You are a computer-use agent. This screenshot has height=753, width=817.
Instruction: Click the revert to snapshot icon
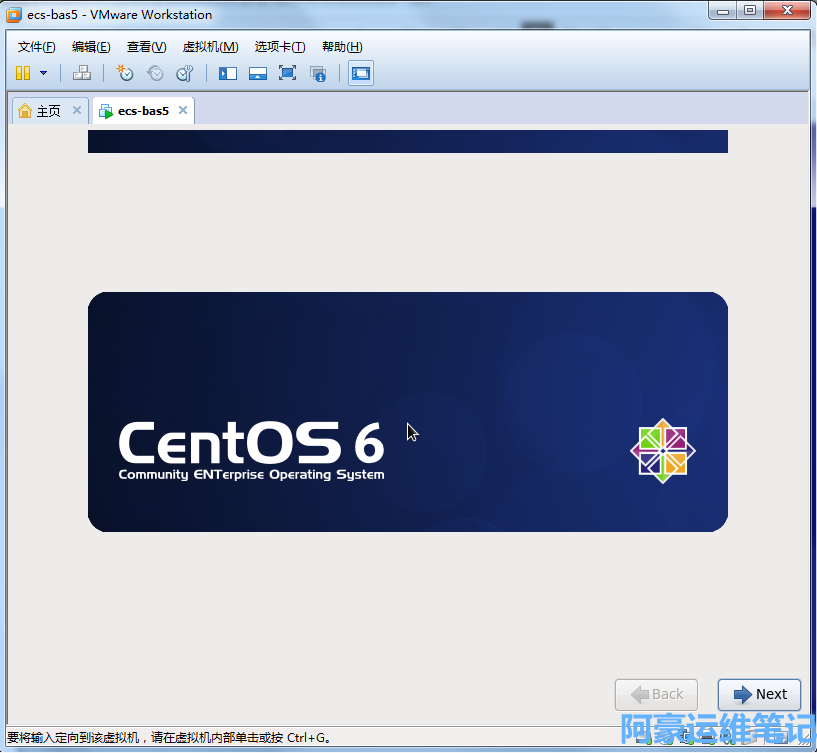point(155,73)
